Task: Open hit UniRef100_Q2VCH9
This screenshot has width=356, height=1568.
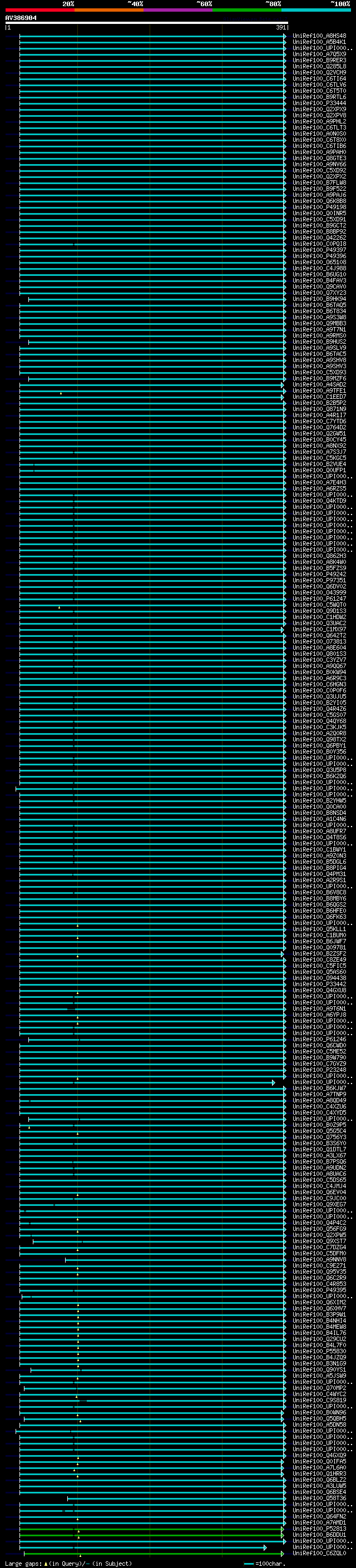Action: coord(319,72)
